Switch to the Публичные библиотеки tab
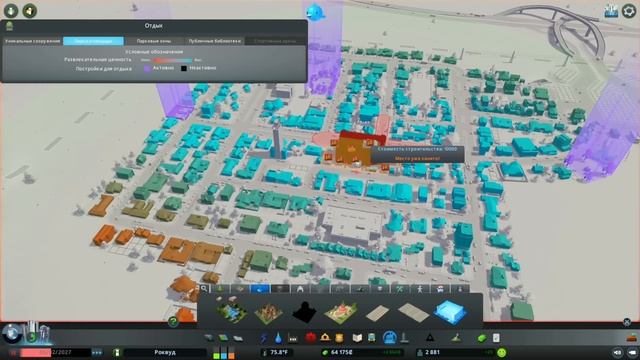 [214, 41]
